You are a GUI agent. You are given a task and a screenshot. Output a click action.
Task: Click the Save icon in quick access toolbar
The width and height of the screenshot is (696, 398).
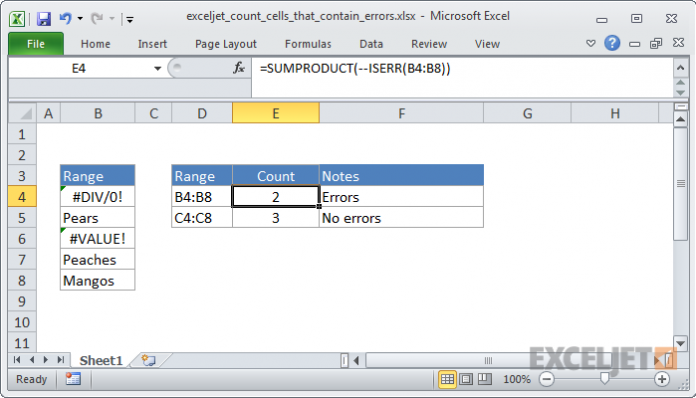pyautogui.click(x=44, y=19)
